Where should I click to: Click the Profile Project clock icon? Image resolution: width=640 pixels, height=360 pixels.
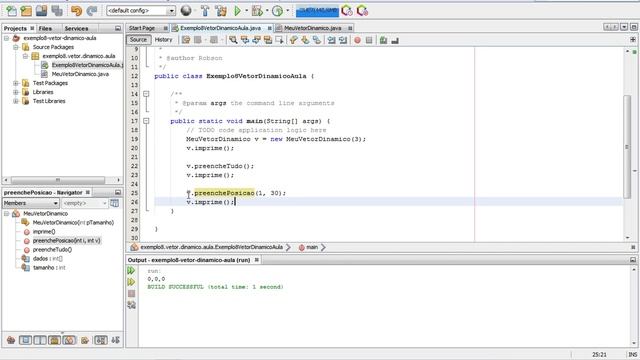coord(278,11)
